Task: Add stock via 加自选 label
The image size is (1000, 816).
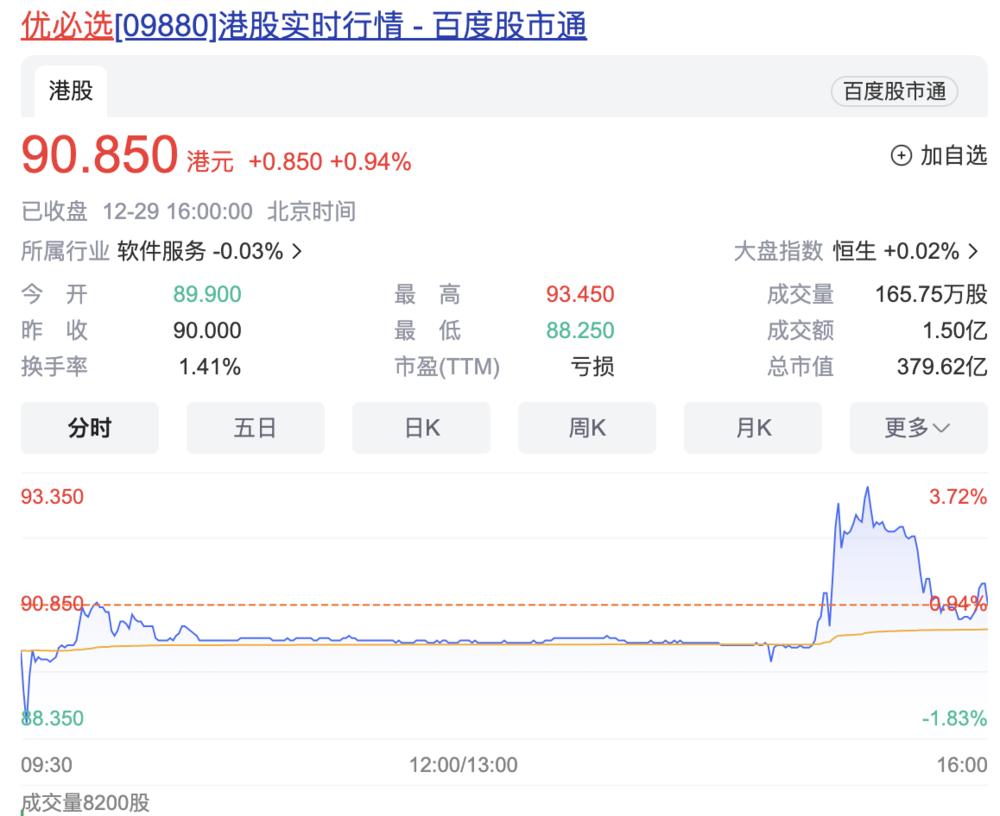Action: point(953,156)
